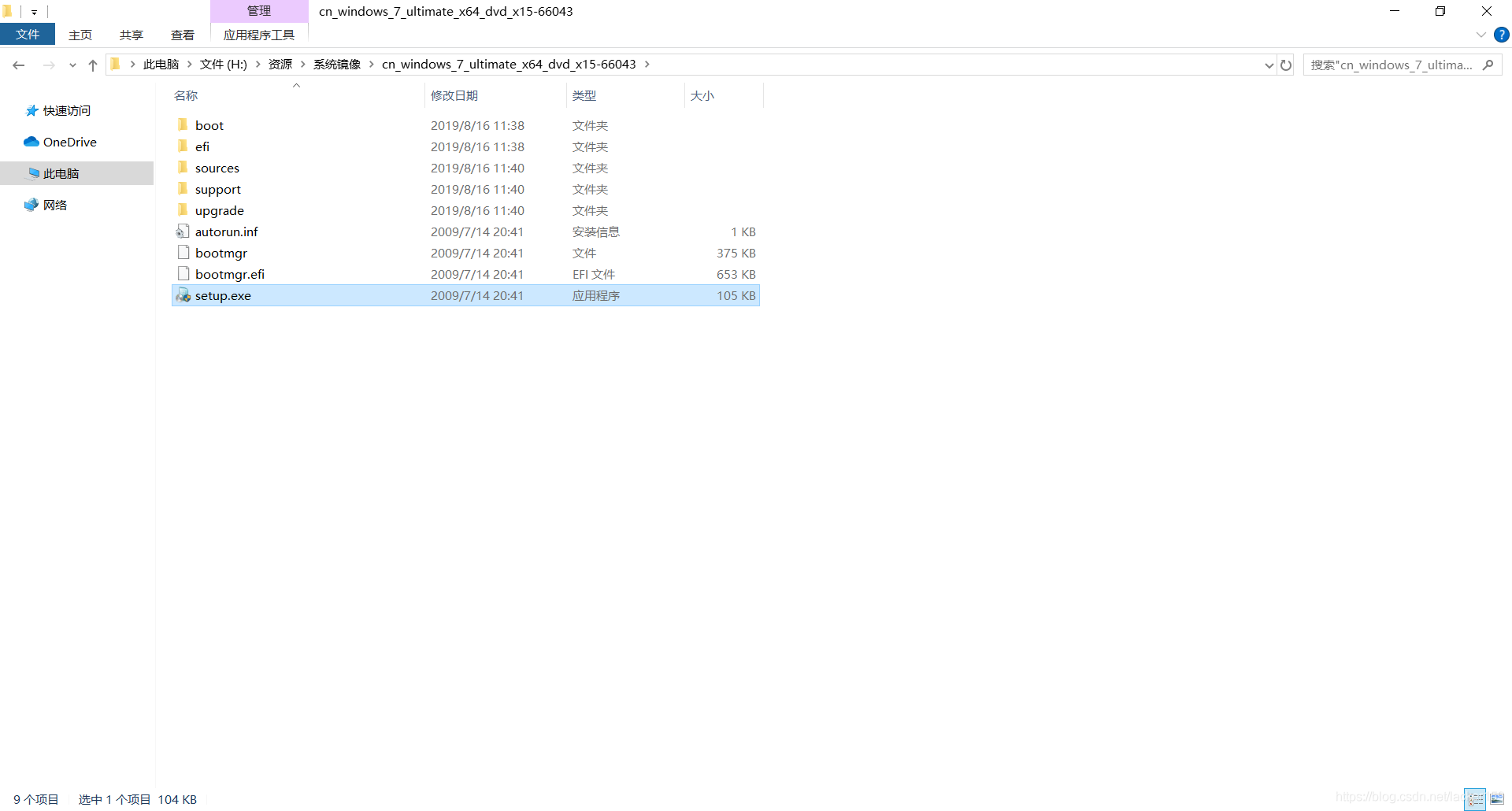Switch to large thumbnails view layout
The width and height of the screenshot is (1512, 811).
pos(1497,799)
